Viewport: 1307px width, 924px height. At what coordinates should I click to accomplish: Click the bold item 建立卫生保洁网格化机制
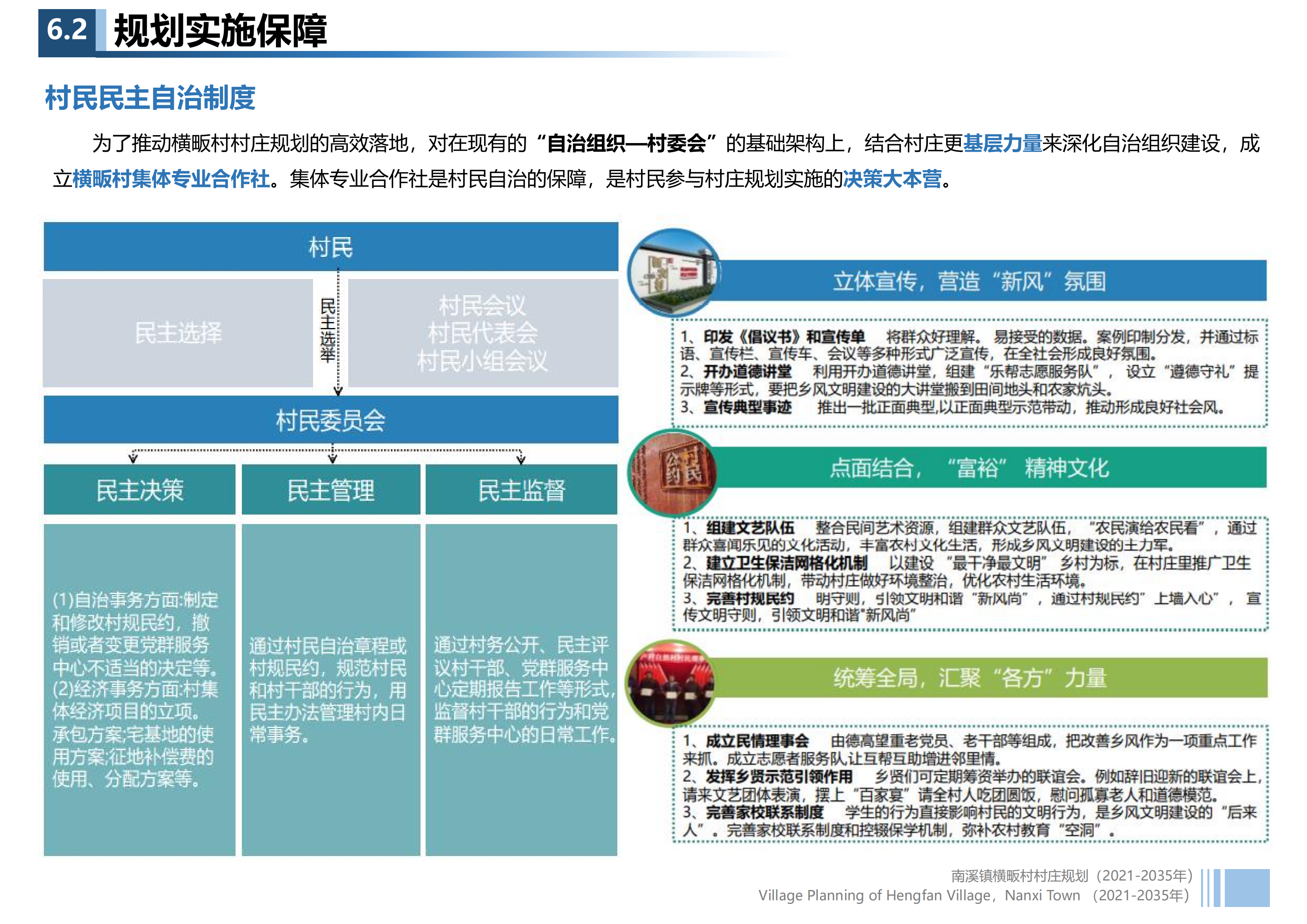click(x=787, y=563)
